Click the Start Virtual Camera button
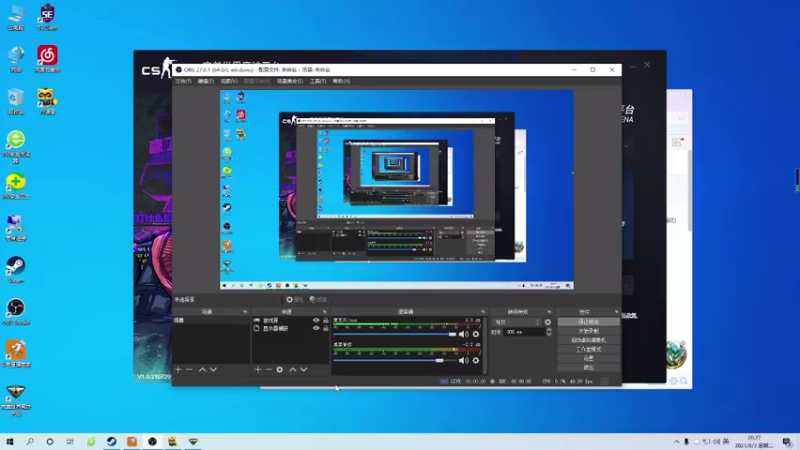The width and height of the screenshot is (800, 450). [x=588, y=340]
